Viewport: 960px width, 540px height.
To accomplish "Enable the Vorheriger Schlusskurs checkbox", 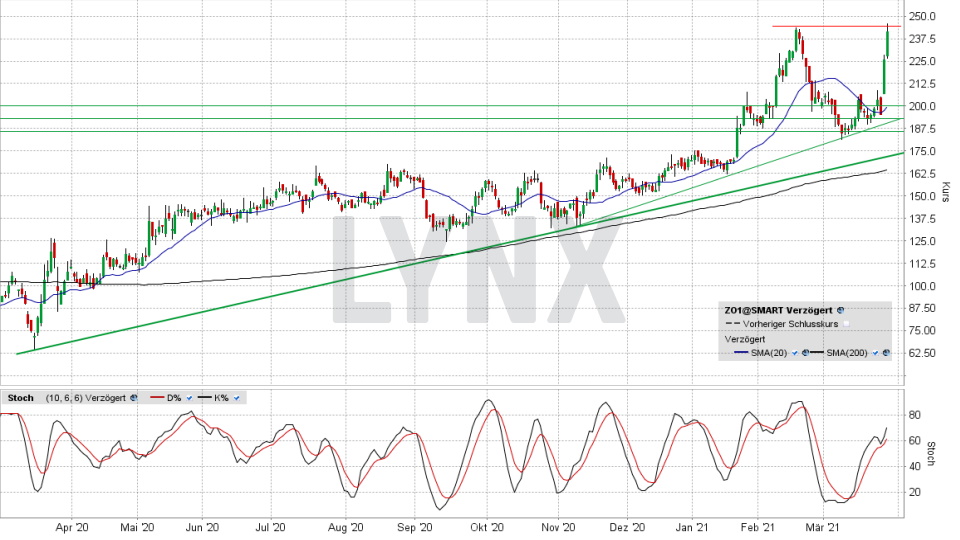I will [x=846, y=324].
